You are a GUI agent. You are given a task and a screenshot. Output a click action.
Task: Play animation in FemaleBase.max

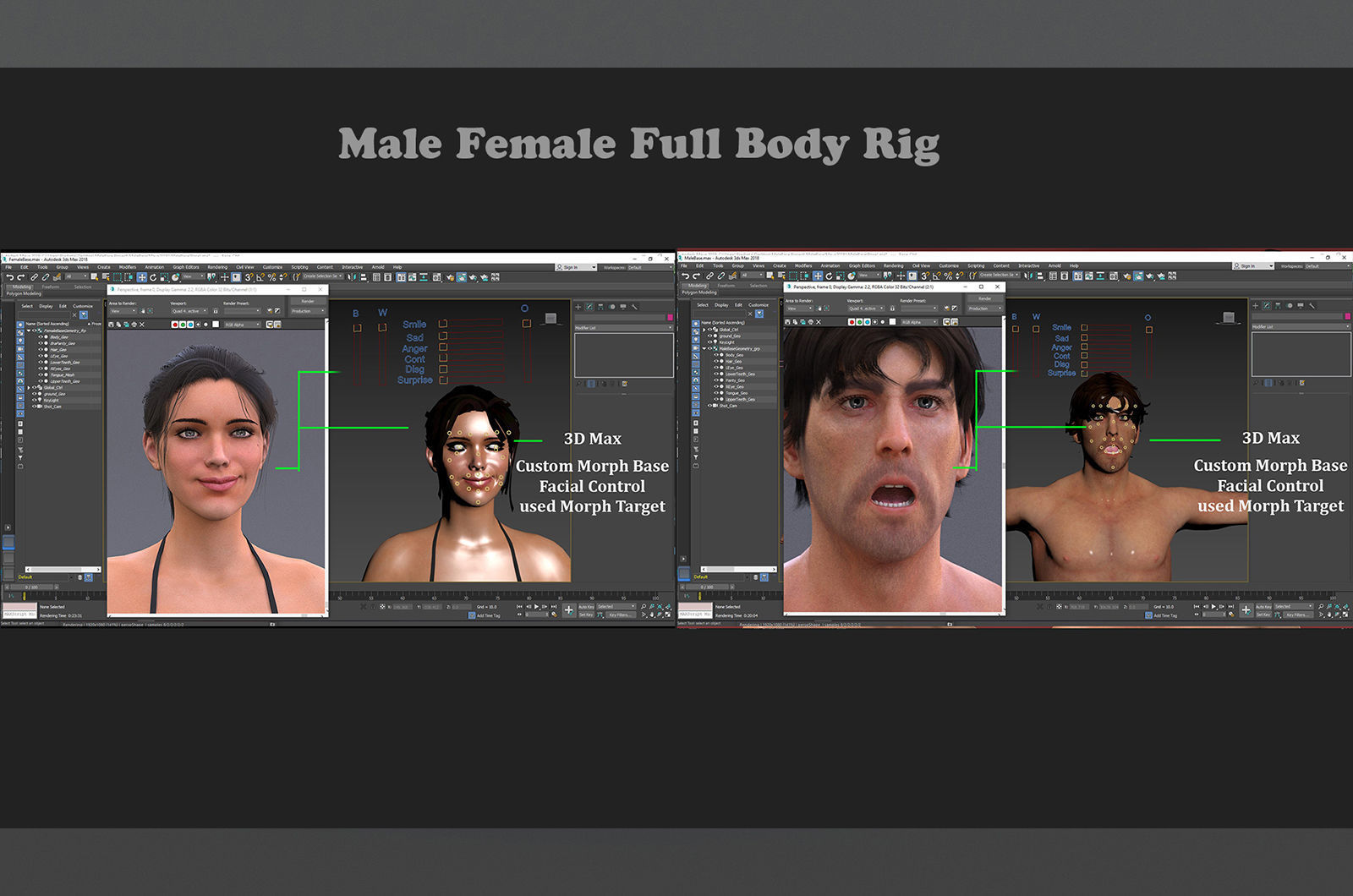click(x=536, y=607)
